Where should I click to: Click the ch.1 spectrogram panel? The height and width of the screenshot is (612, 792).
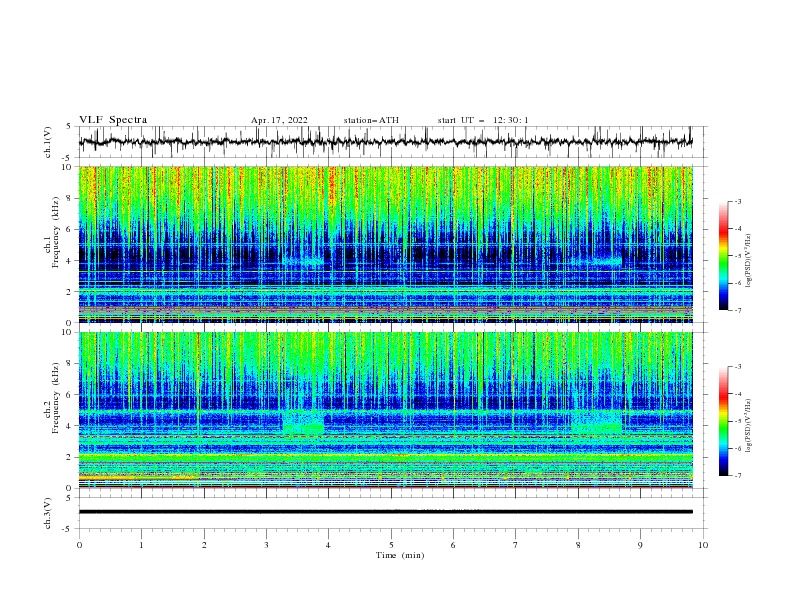pyautogui.click(x=386, y=244)
